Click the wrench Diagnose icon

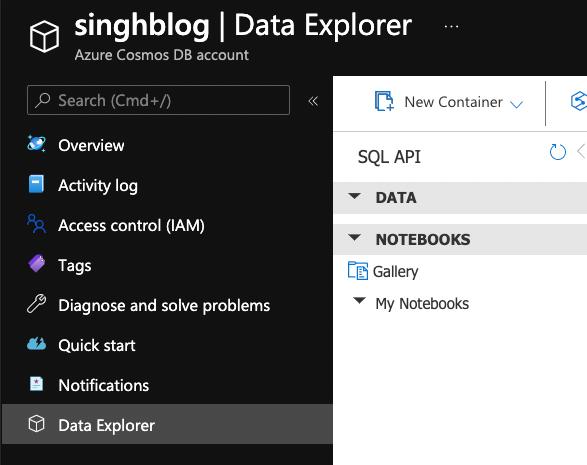36,304
